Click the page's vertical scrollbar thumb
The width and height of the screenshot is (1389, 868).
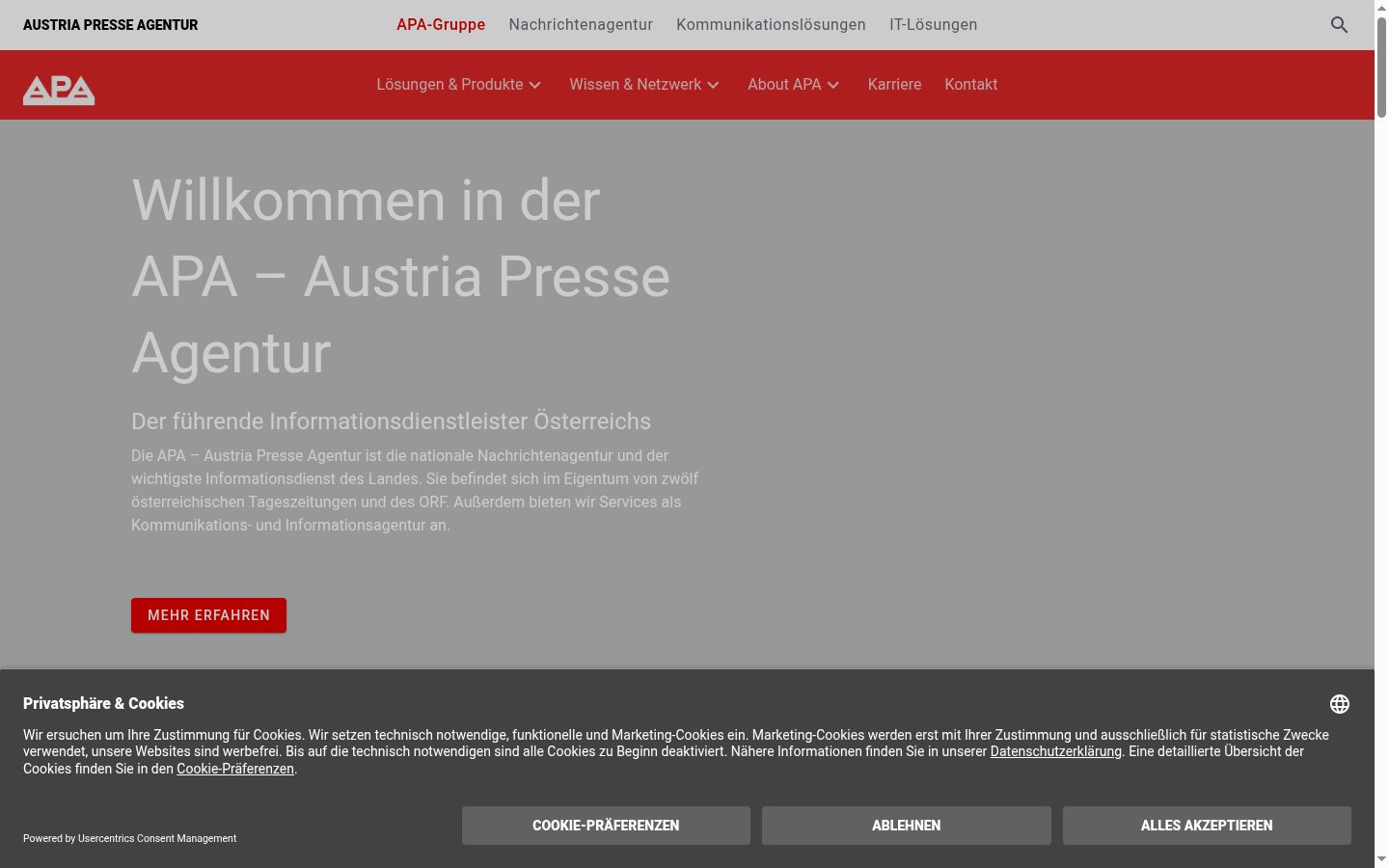[1381, 68]
